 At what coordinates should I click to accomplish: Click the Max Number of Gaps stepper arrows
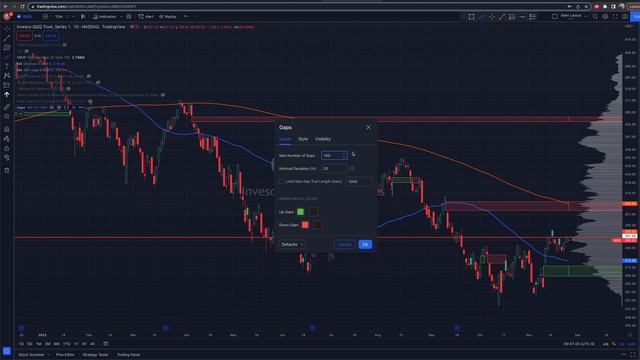[x=343, y=156]
